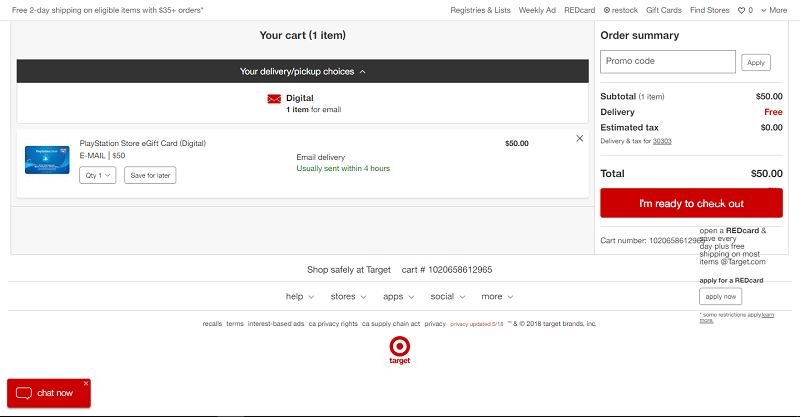Expand the stores footer menu
This screenshot has height=417, width=800.
(x=348, y=296)
